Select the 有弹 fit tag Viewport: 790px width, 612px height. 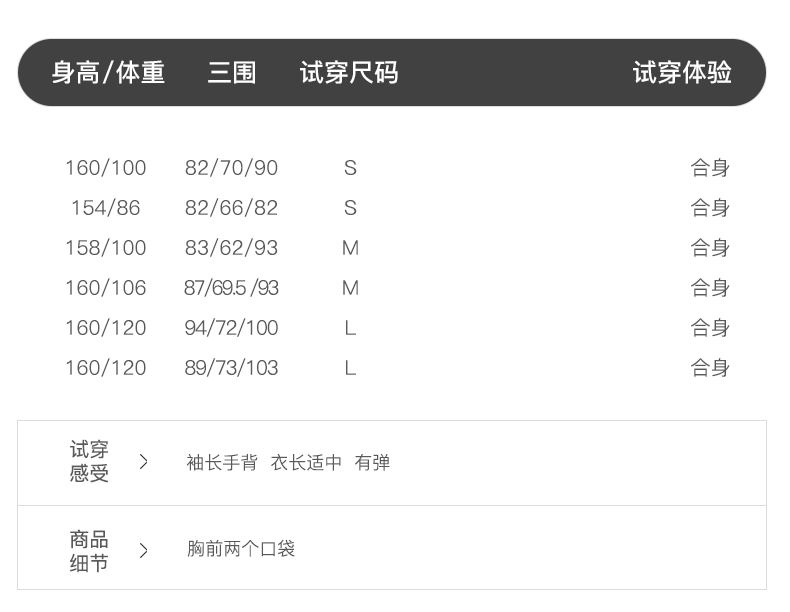[x=372, y=463]
